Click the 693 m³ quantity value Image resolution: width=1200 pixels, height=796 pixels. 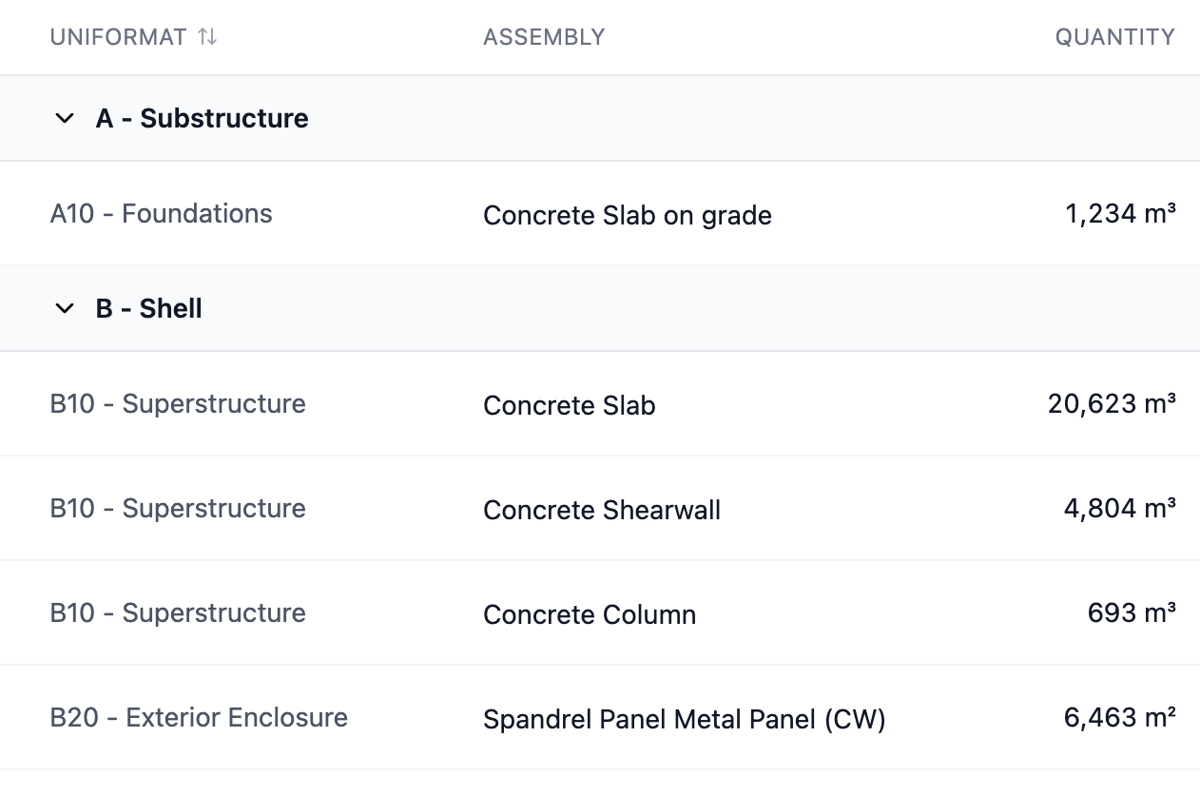point(1132,612)
